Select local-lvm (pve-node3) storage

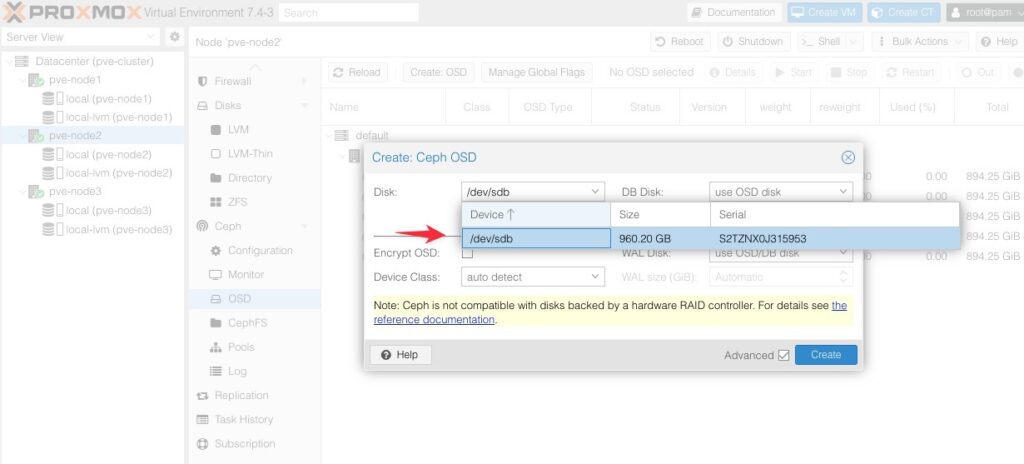(x=119, y=229)
